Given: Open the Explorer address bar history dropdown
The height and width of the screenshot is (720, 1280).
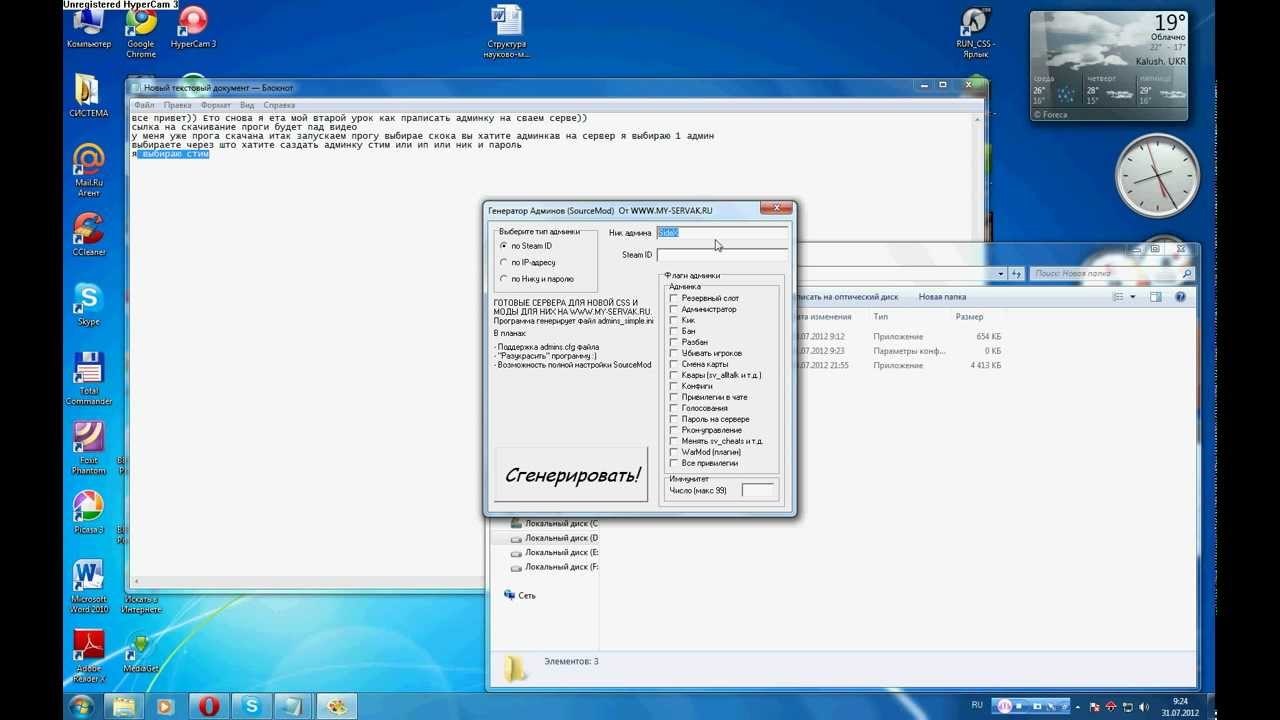Looking at the screenshot, I should 1001,273.
